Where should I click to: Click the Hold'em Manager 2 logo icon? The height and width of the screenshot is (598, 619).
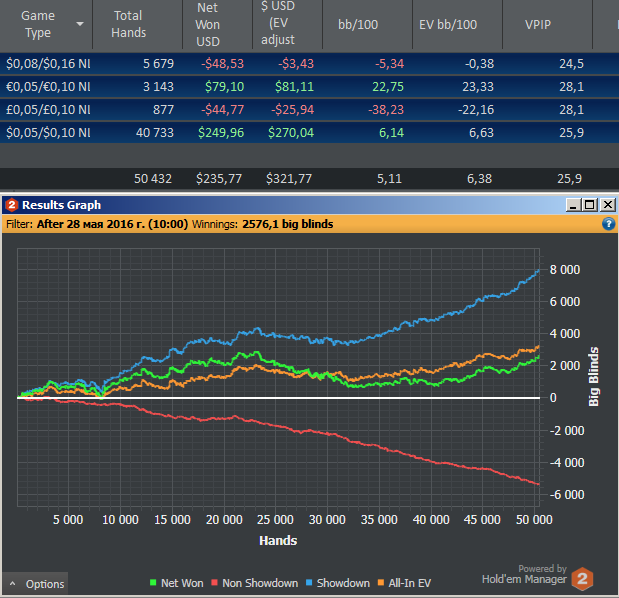coord(583,579)
